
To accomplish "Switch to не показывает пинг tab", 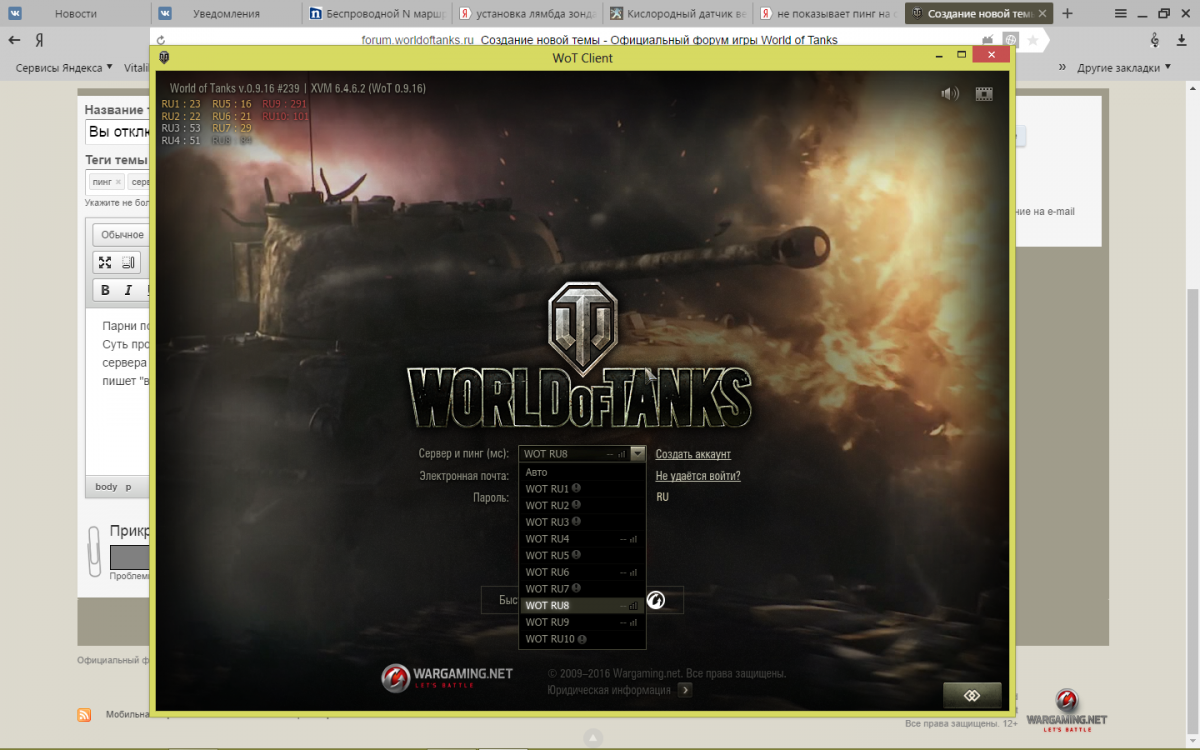I will coord(827,14).
